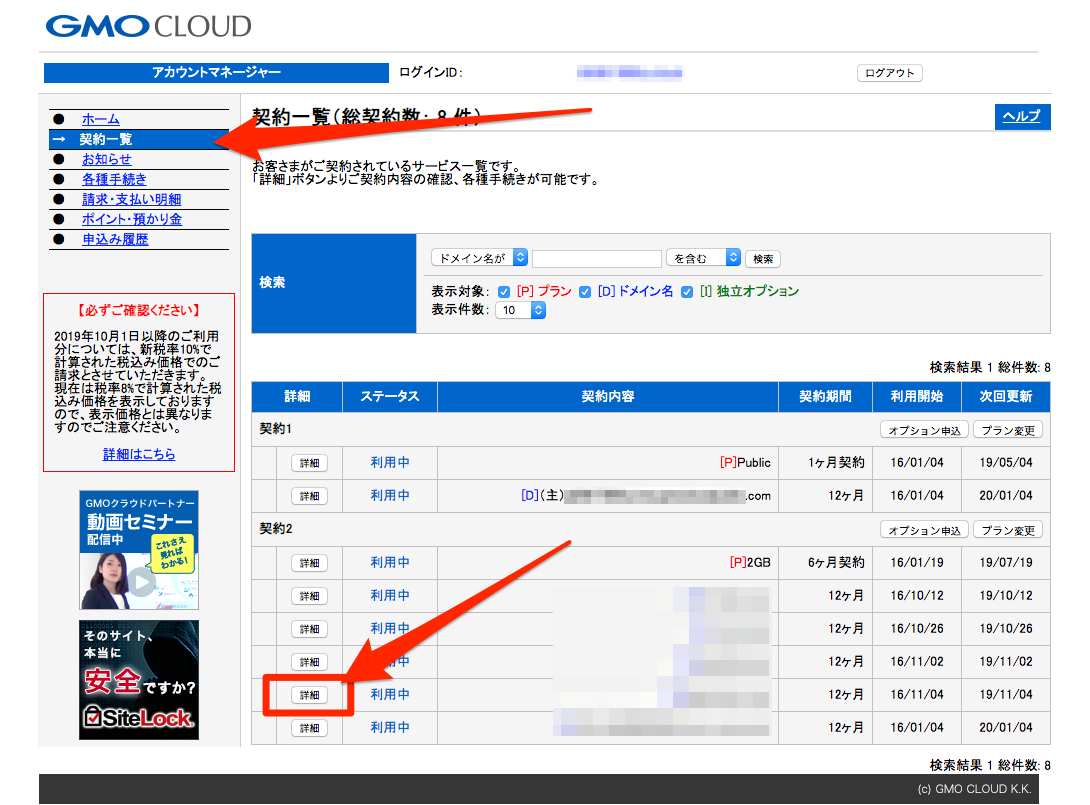The image size is (1090, 805).
Task: Select 請求・支払い明細 in the sidebar
Action: tap(131, 199)
